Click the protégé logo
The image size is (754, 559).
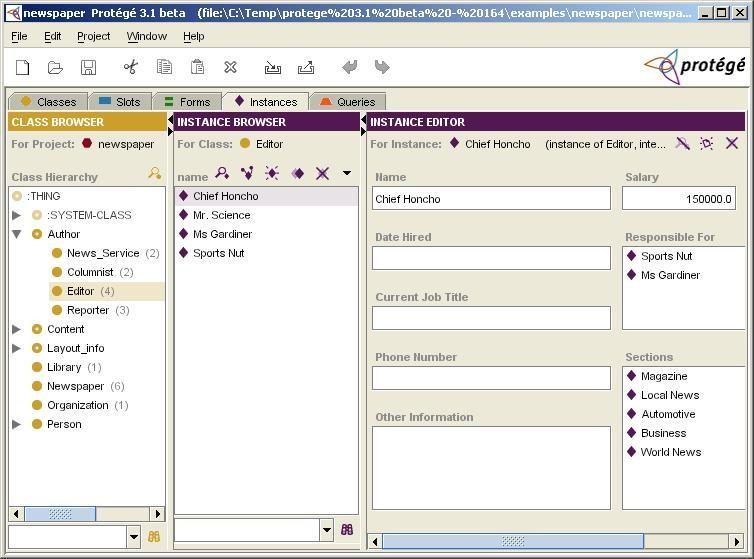pos(695,66)
